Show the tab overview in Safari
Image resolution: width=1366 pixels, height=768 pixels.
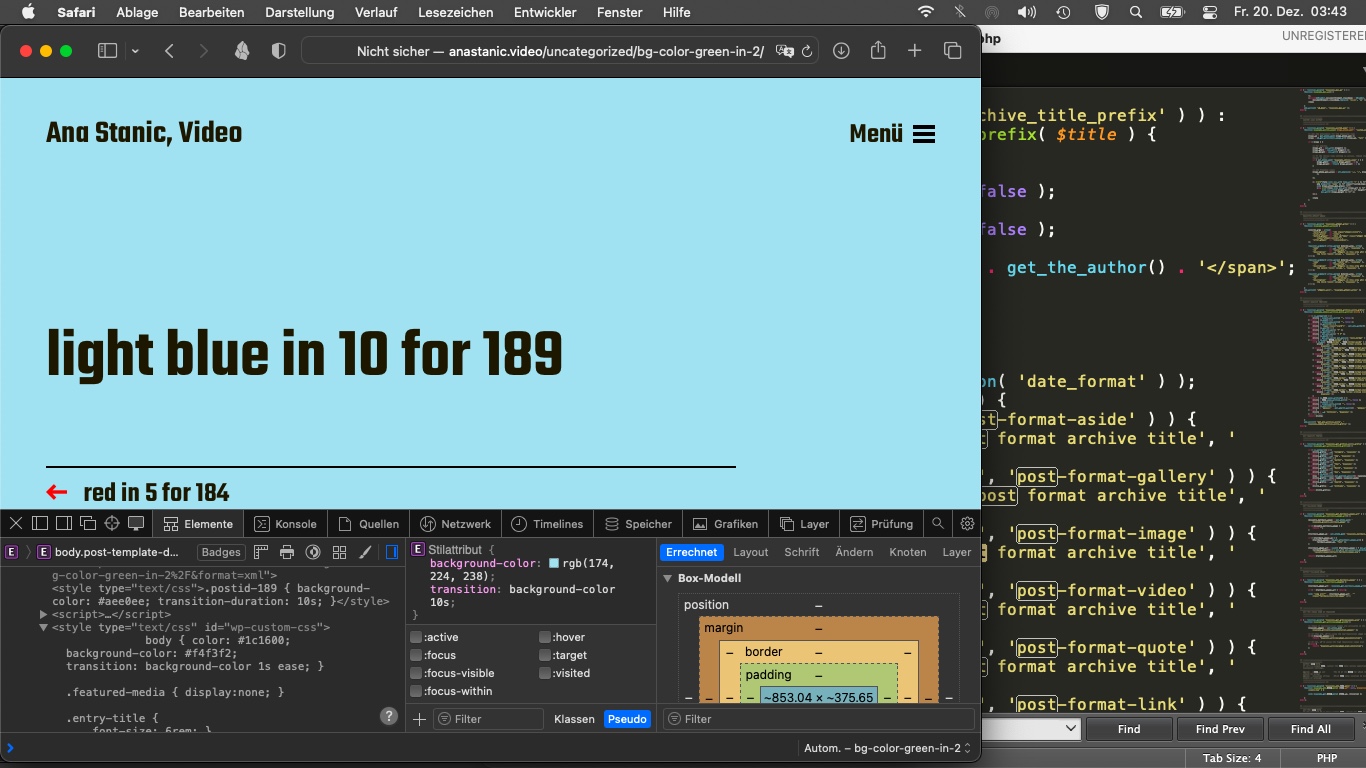click(x=952, y=51)
